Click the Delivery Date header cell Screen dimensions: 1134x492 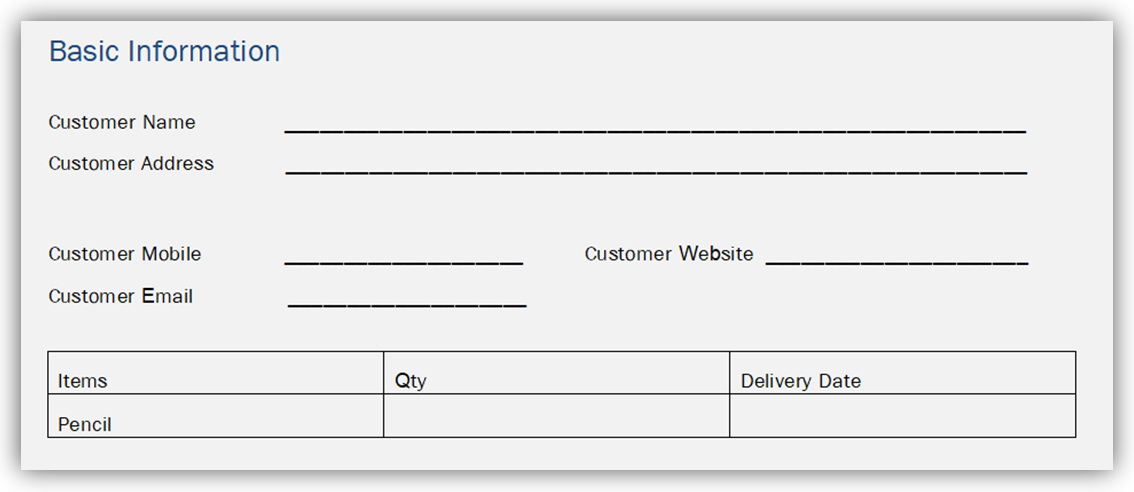coord(903,373)
